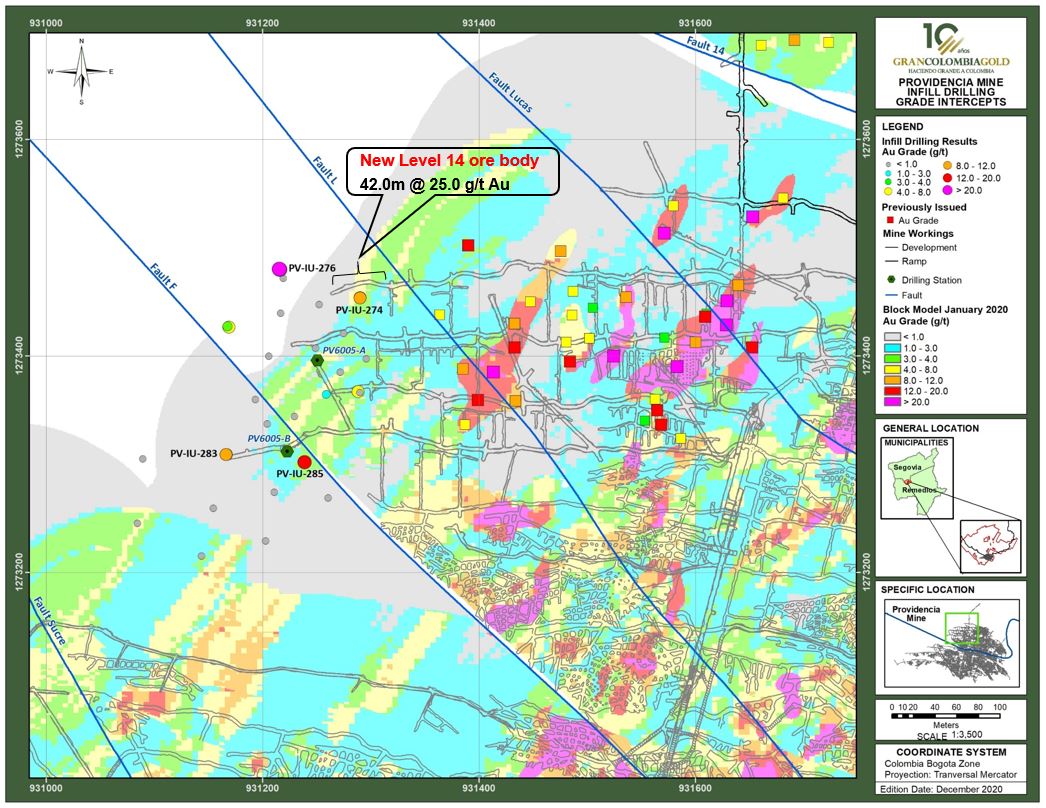Click the magenta > 20.0 block model swatch
1046x808 pixels.
pyautogui.click(x=892, y=402)
